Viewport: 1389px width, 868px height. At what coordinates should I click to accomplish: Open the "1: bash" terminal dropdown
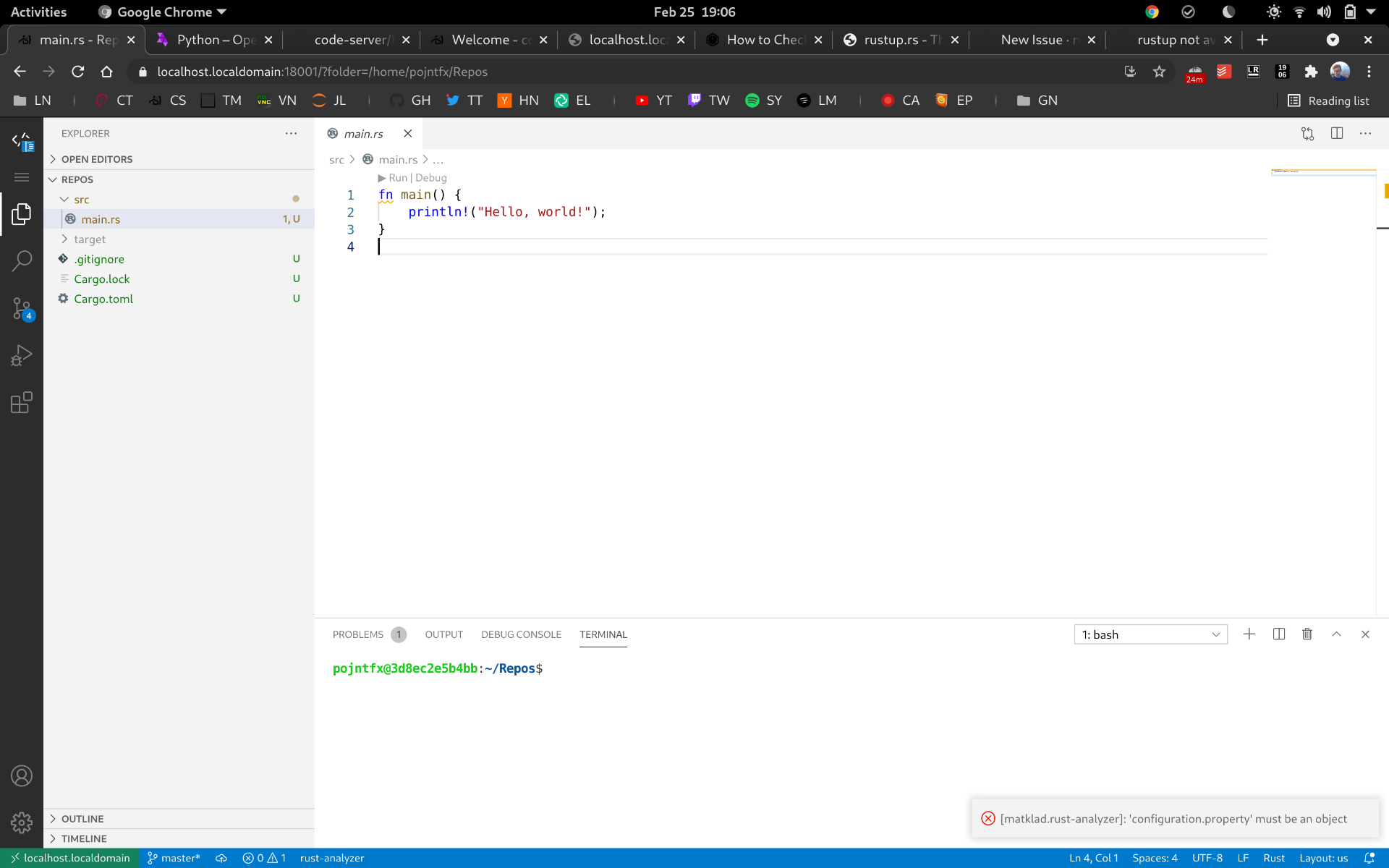click(x=1150, y=634)
